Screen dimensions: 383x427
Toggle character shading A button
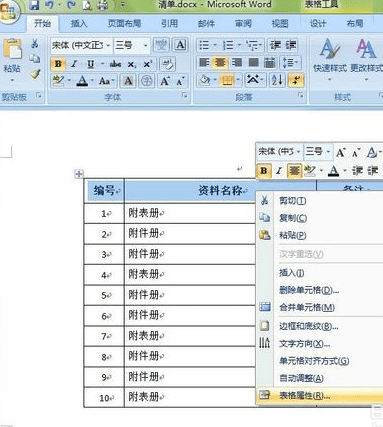coord(128,81)
